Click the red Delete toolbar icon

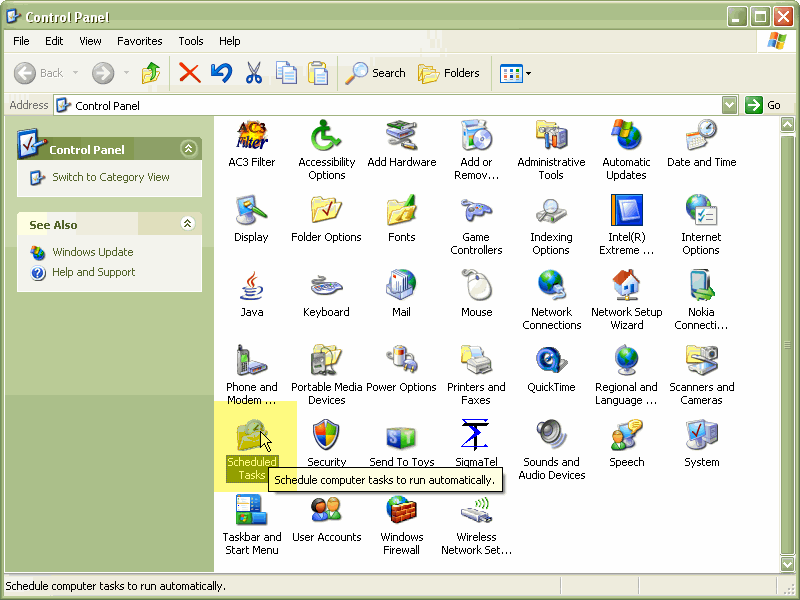tap(189, 73)
